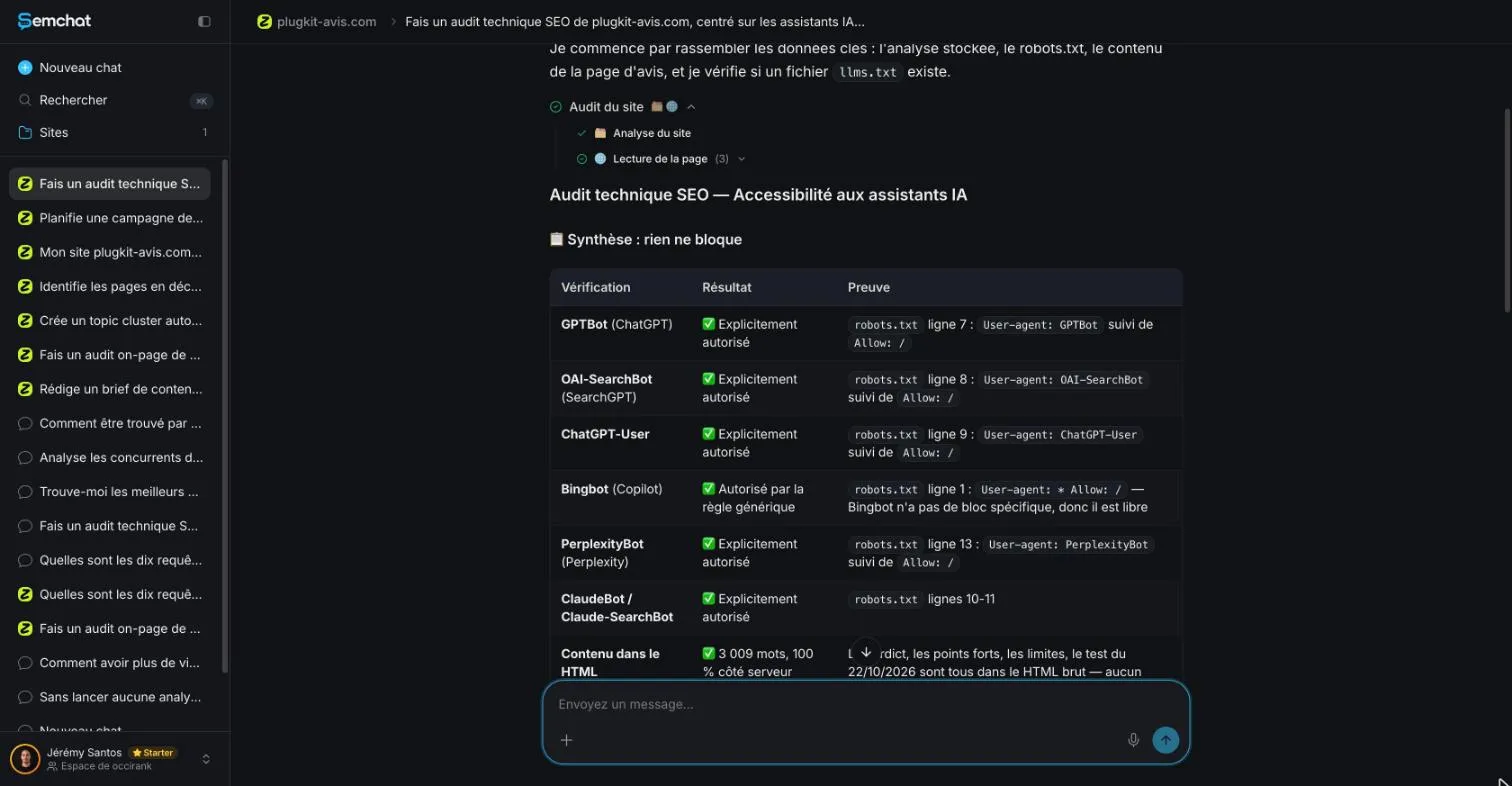Open chat 'Analyse les concurrents d...'

(110, 458)
